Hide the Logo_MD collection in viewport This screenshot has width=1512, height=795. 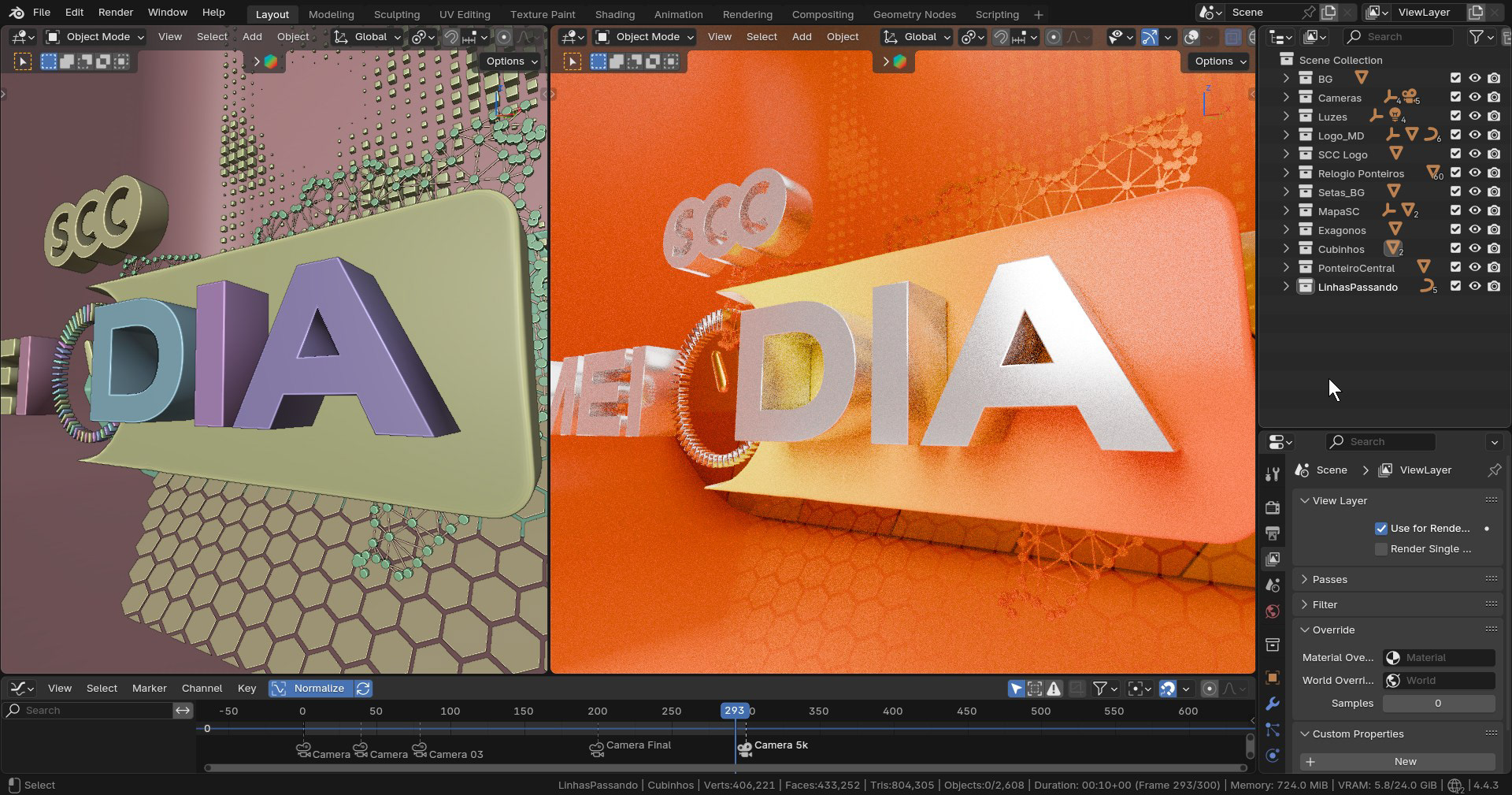click(1475, 136)
